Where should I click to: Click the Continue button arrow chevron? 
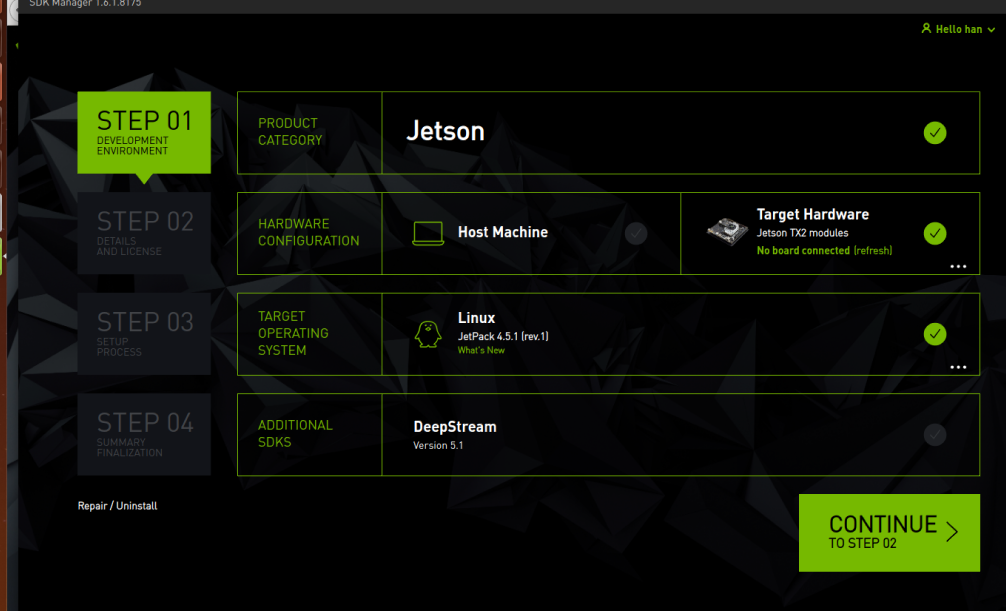(952, 531)
